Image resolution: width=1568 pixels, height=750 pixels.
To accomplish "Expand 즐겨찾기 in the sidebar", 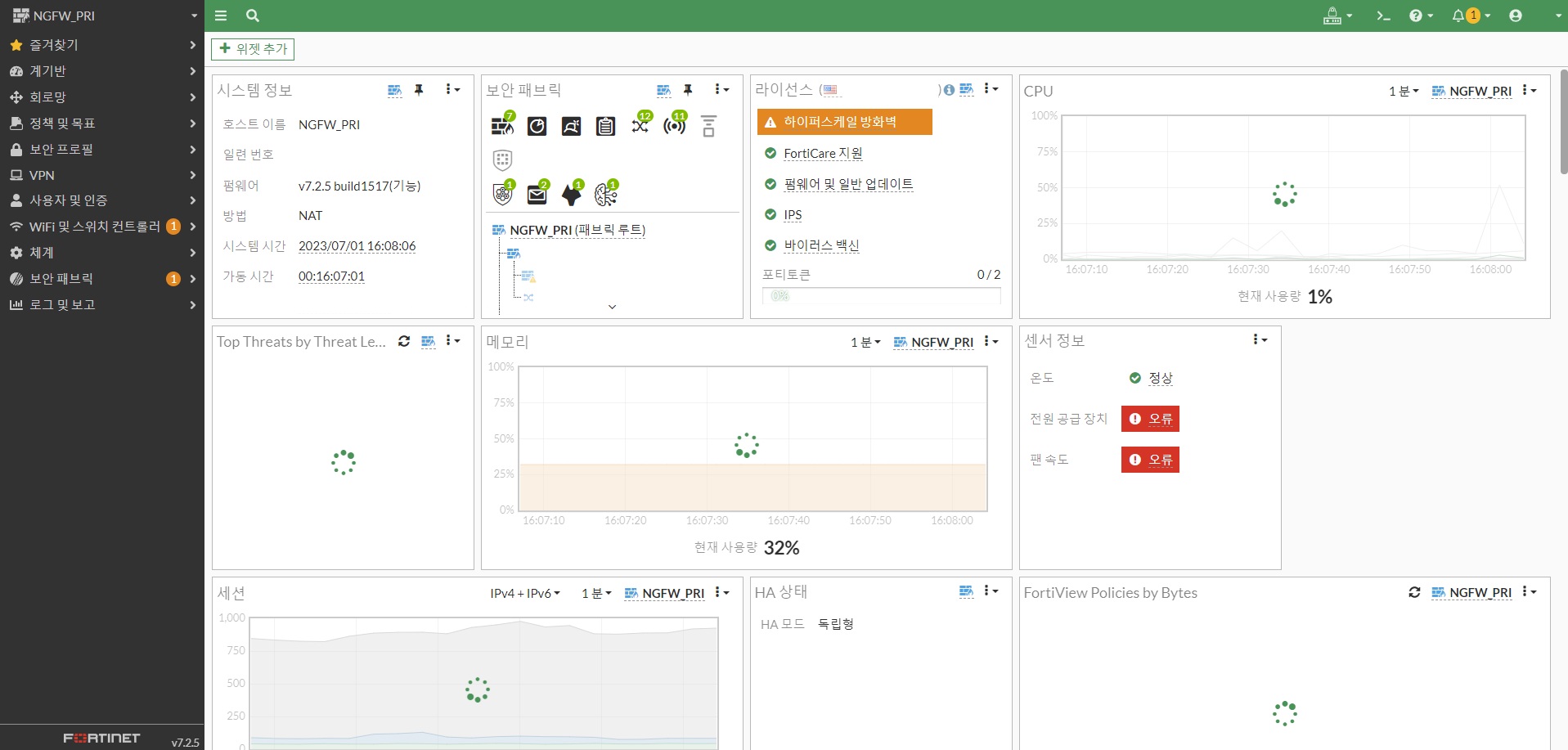I will (102, 45).
